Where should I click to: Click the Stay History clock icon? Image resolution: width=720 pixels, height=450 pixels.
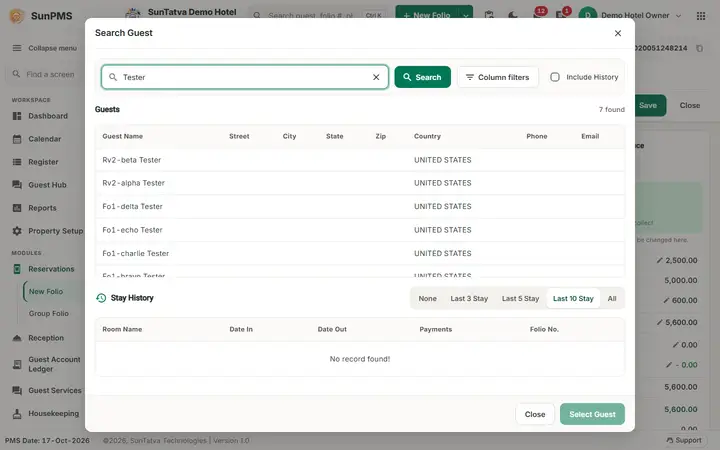(101, 298)
